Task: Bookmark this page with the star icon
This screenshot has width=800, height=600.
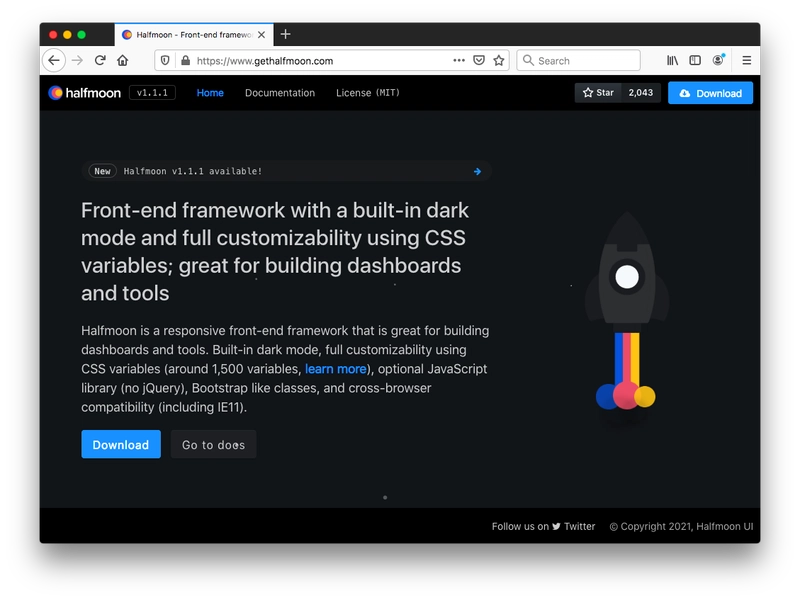Action: pos(499,61)
